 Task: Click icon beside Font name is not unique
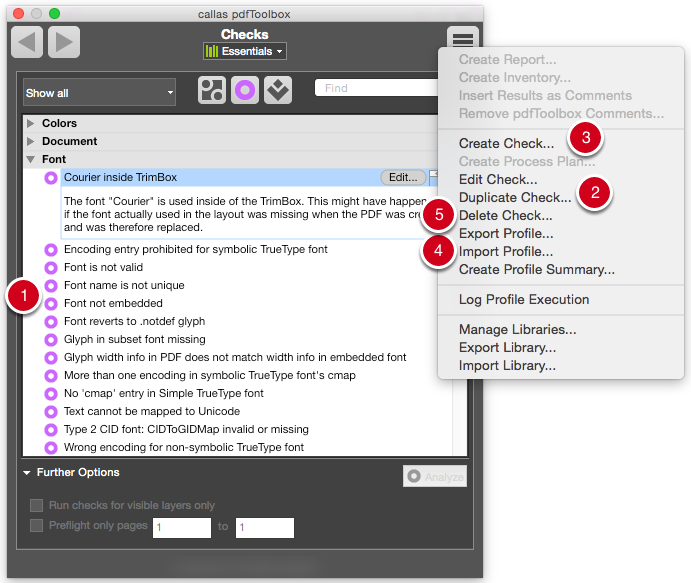point(51,286)
